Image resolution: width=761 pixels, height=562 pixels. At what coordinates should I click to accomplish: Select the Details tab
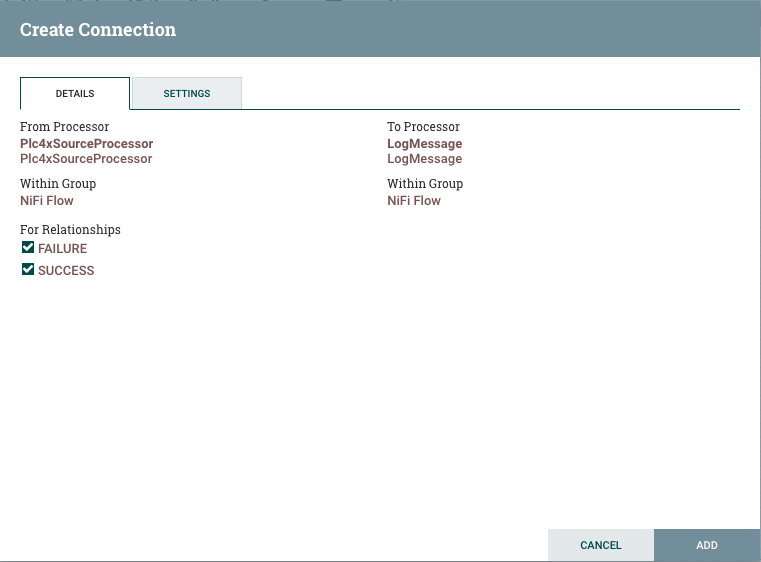click(75, 93)
